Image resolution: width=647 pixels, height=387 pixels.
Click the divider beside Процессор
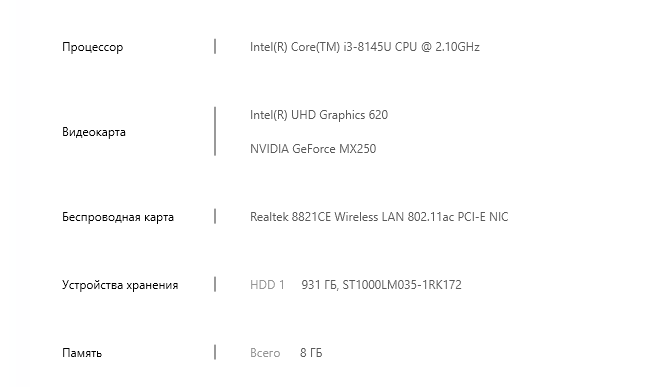215,47
